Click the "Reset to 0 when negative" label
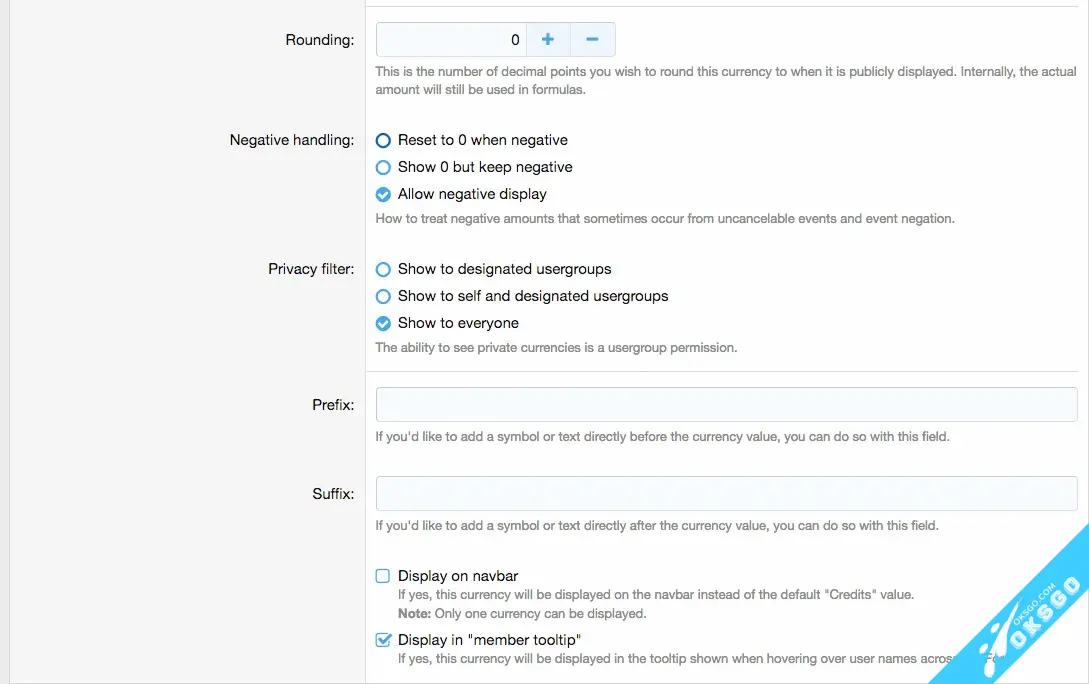The height and width of the screenshot is (684, 1089). click(x=482, y=141)
